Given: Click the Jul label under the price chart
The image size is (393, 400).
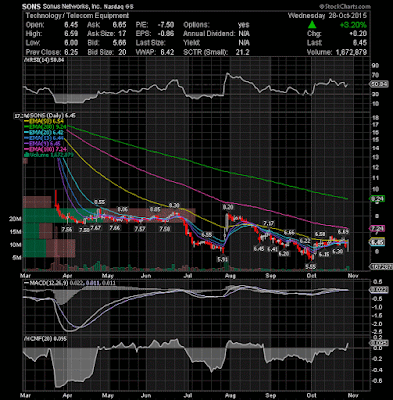Looking at the screenshot, I should tap(189, 276).
